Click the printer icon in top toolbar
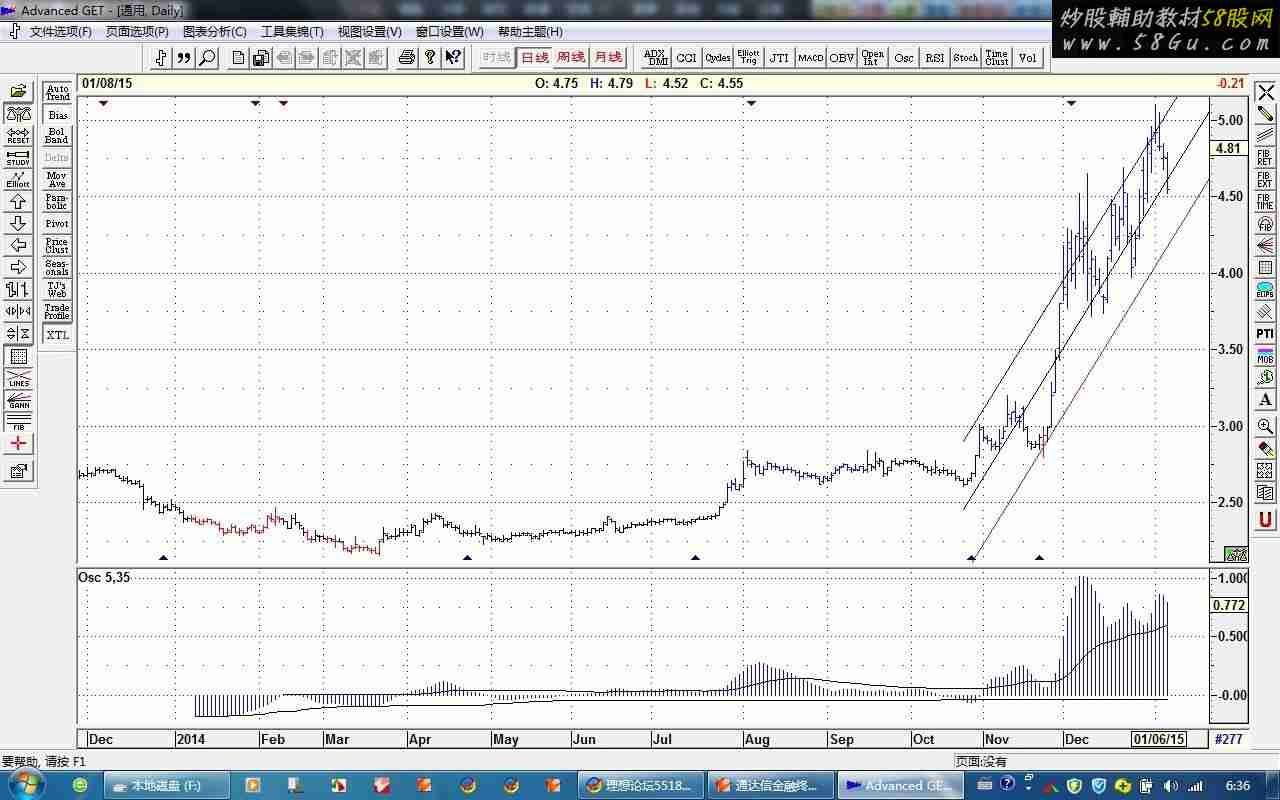 406,57
